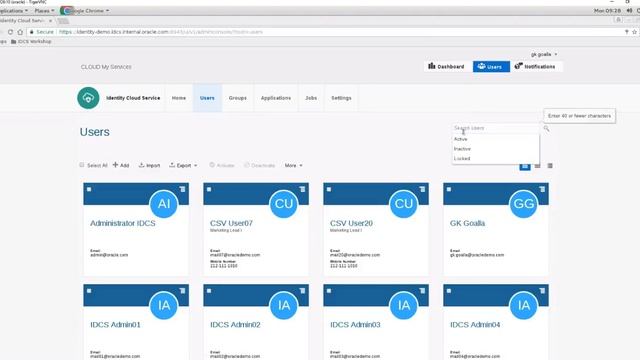Open the action menu on IDCS Admin01 card
This screenshot has width=640, height=360.
[x=182, y=291]
